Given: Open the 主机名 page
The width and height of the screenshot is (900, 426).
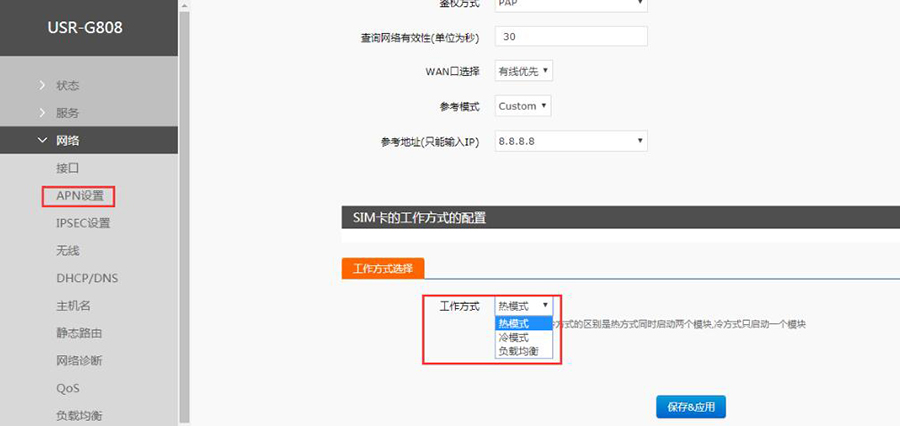Looking at the screenshot, I should (x=73, y=306).
